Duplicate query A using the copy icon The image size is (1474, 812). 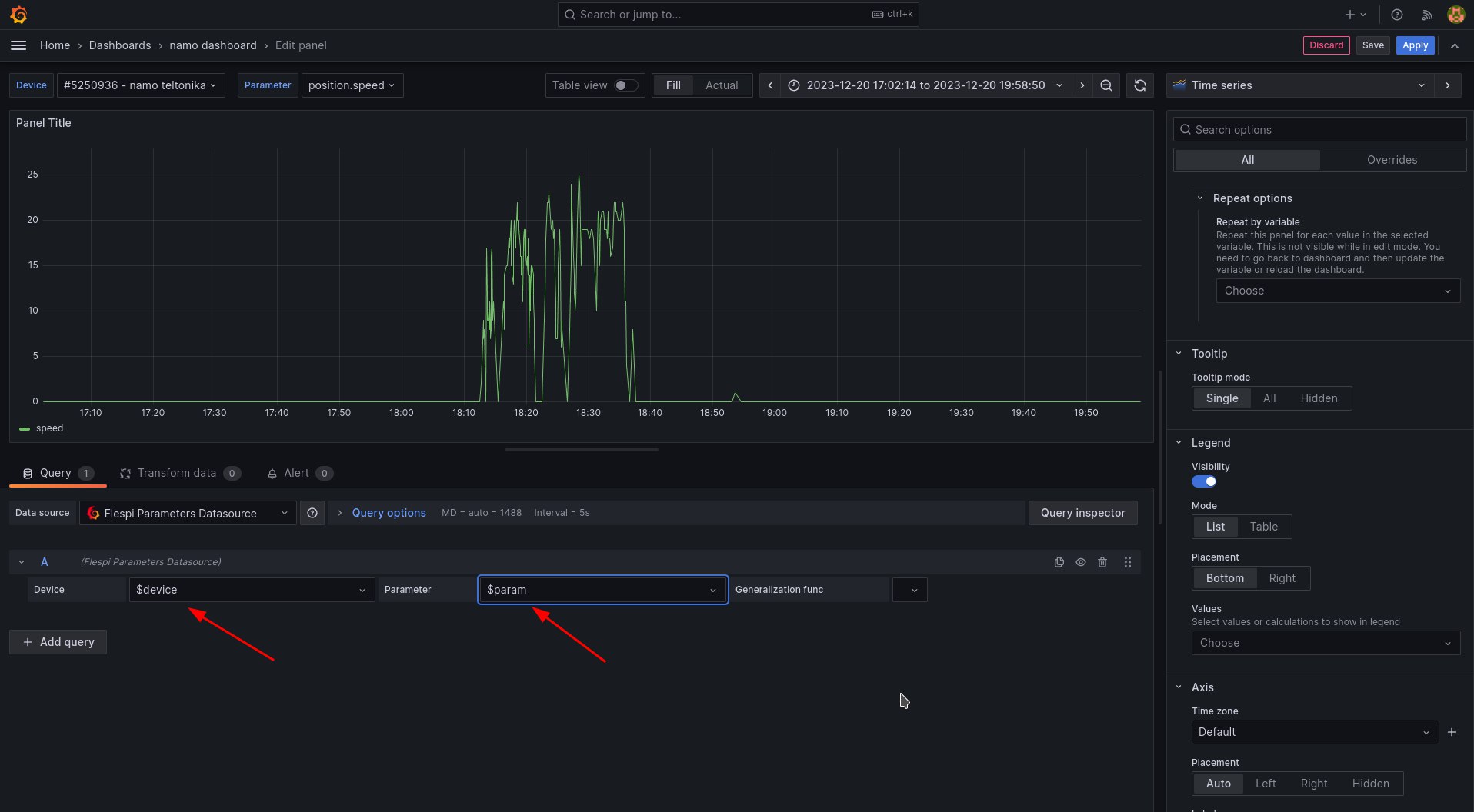(1059, 562)
